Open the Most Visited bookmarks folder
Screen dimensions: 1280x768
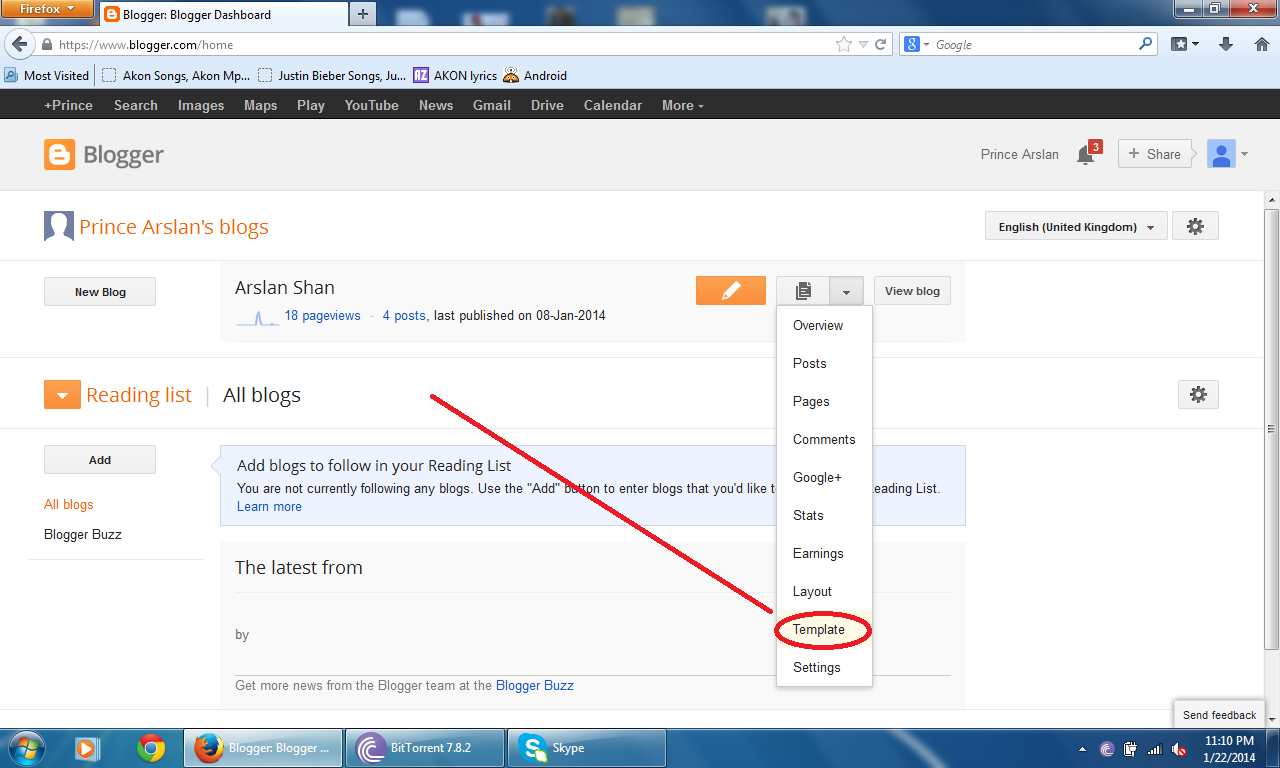[x=47, y=76]
